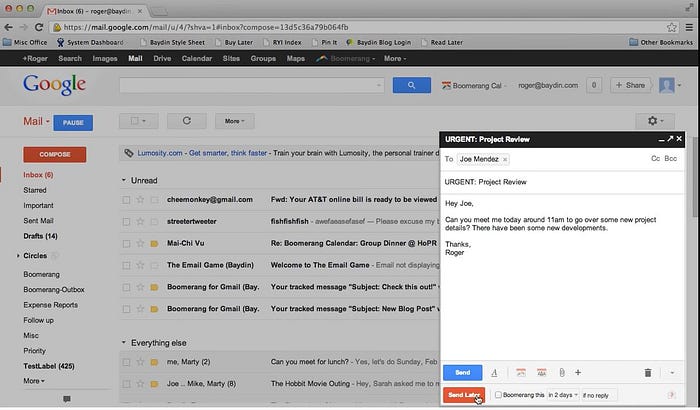Check the cheemonkey@gmail.com email checkbox
The width and height of the screenshot is (700, 410).
pyautogui.click(x=126, y=200)
